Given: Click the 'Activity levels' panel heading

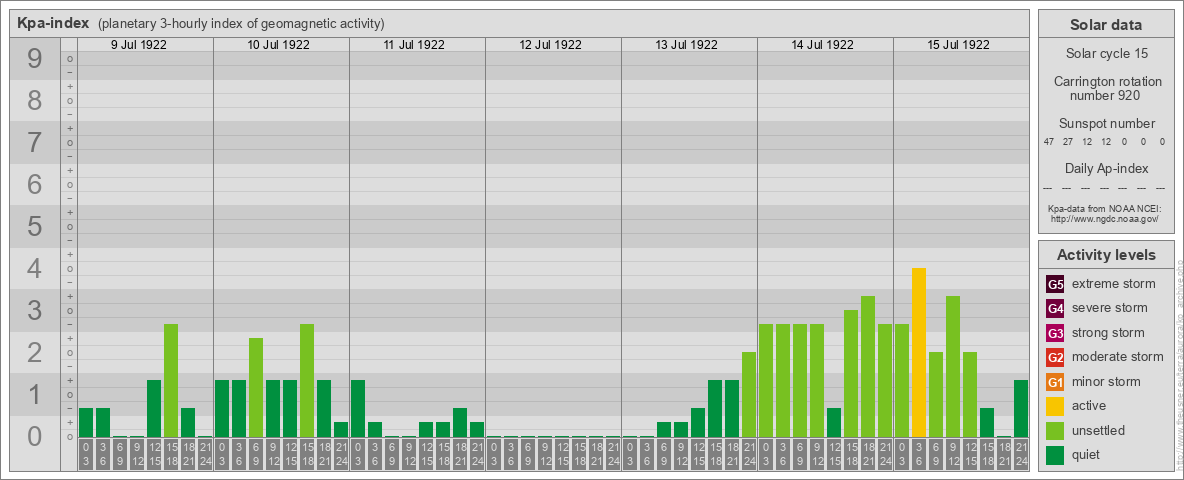Looking at the screenshot, I should tap(1106, 255).
